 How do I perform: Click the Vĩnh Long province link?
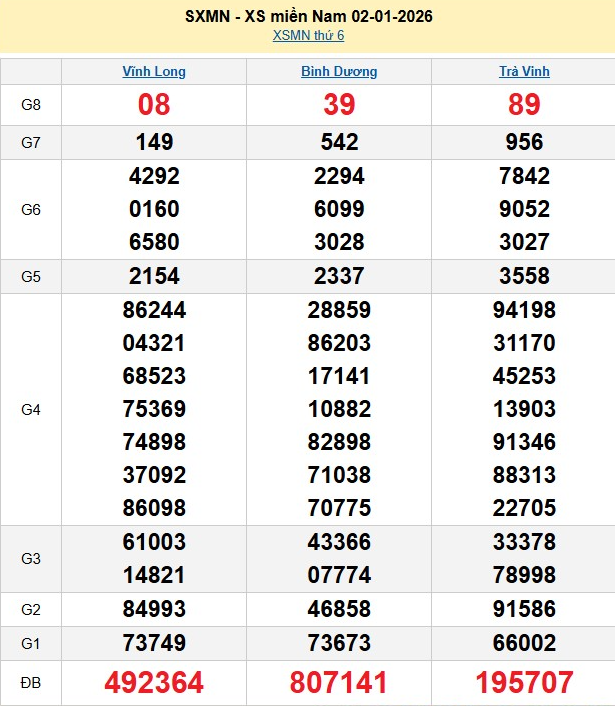click(154, 72)
